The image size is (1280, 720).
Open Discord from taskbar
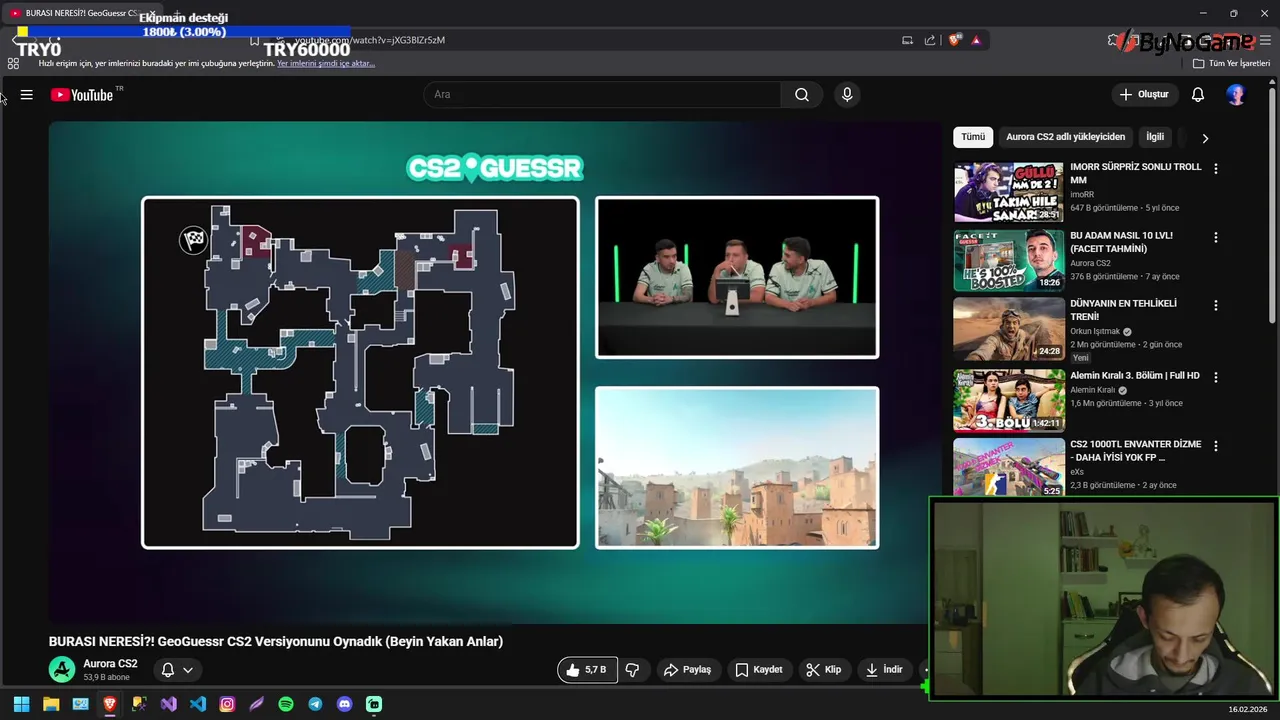click(345, 704)
